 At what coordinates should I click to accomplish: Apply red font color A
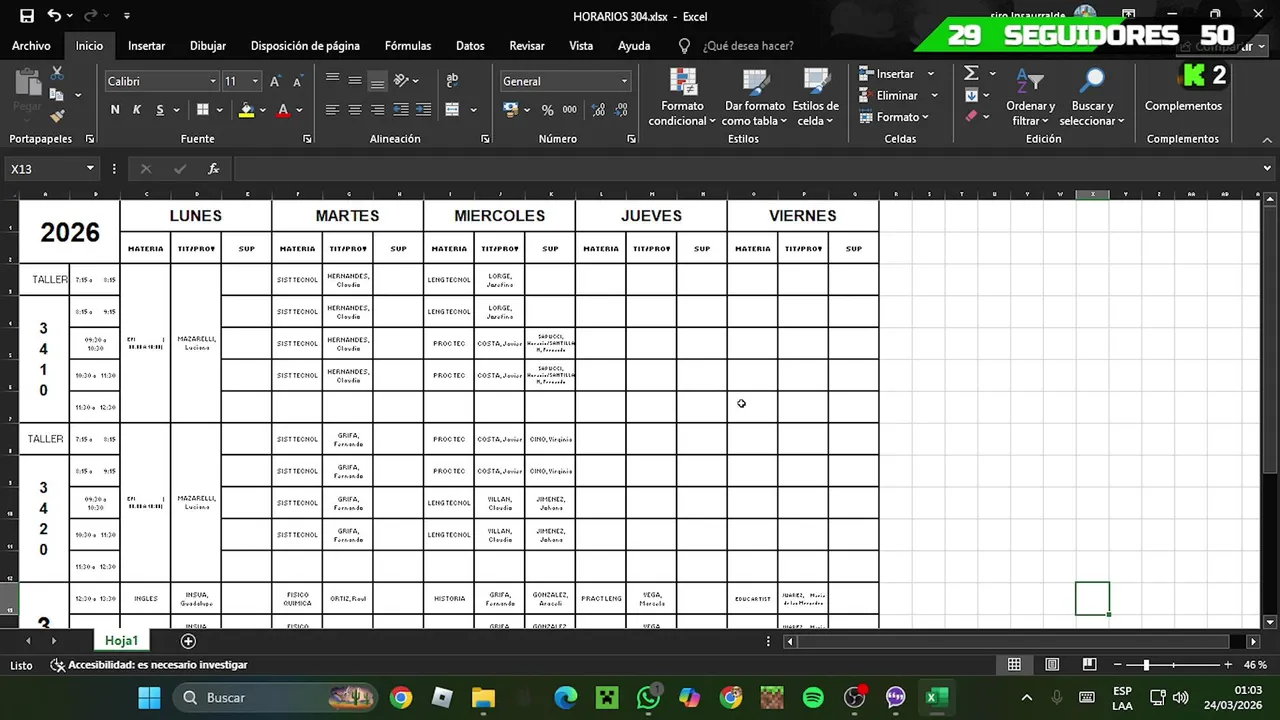(284, 110)
